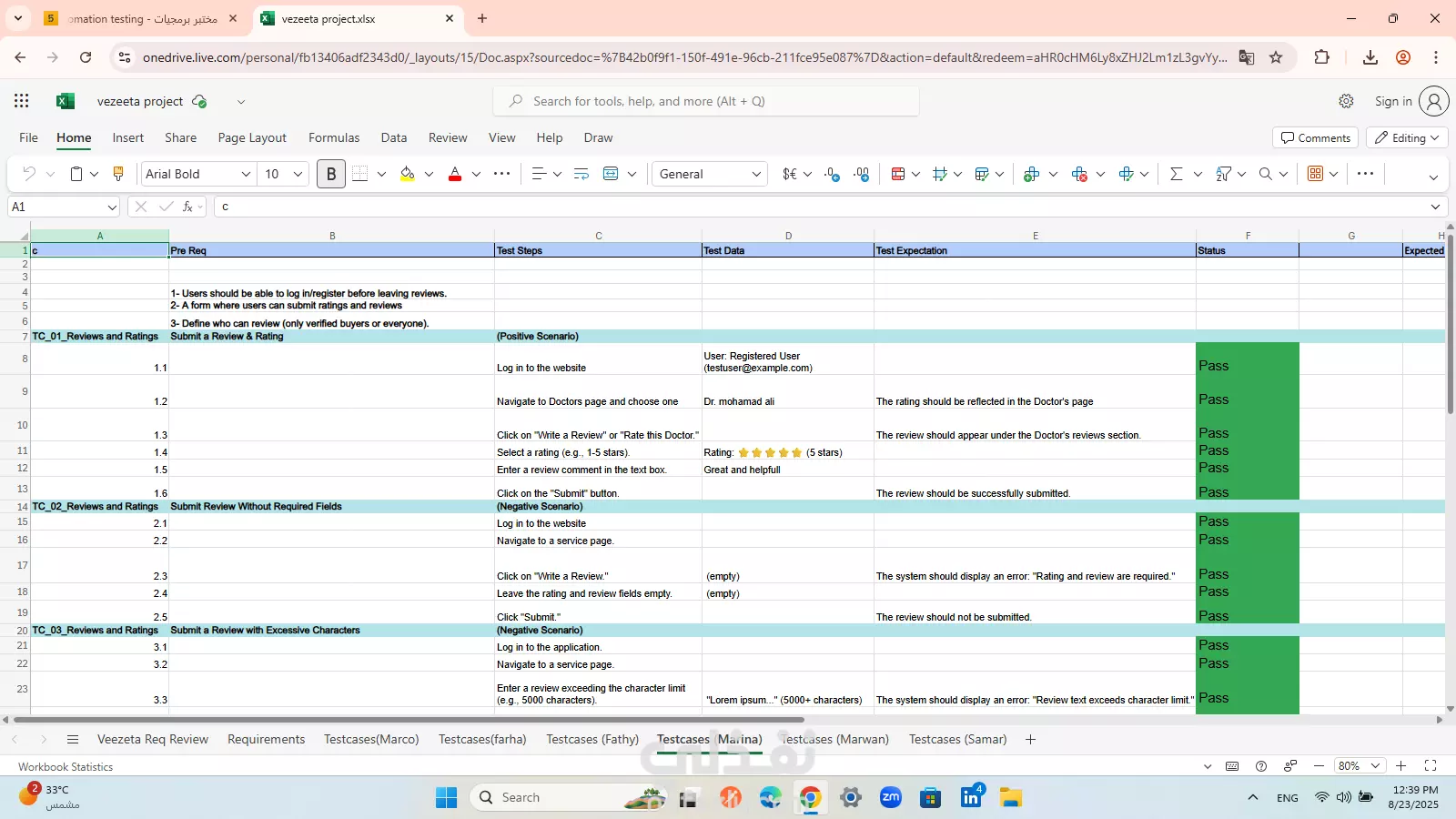Viewport: 1456px width, 819px height.
Task: Click the Paste clipboard icon
Action: (76, 174)
